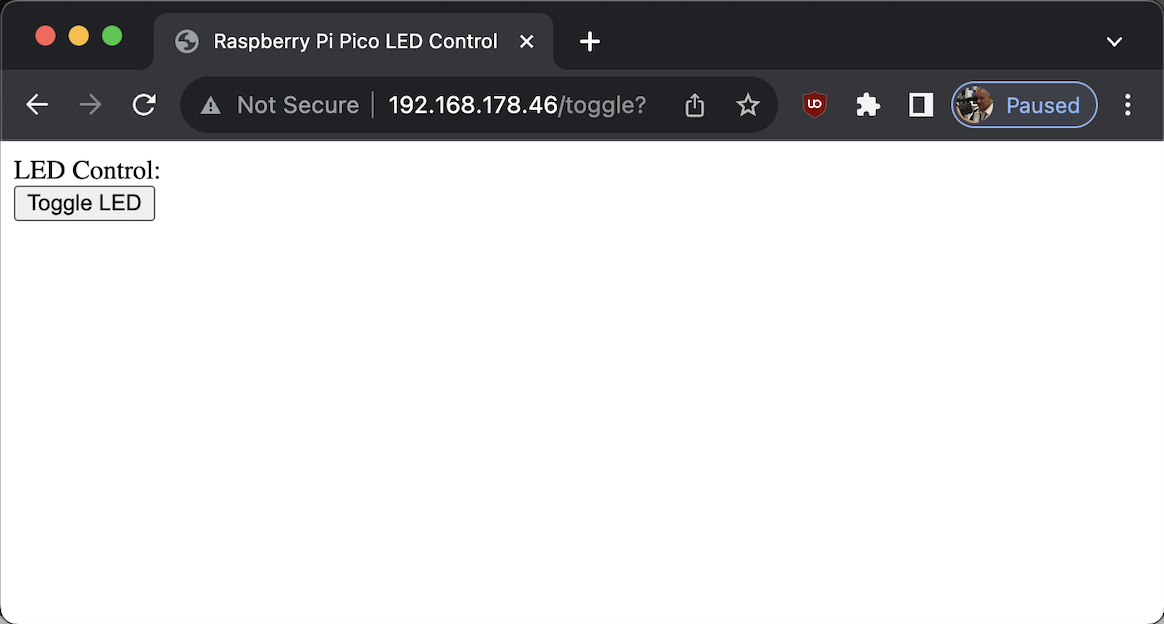Reload the current page
This screenshot has width=1164, height=624.
click(x=144, y=105)
